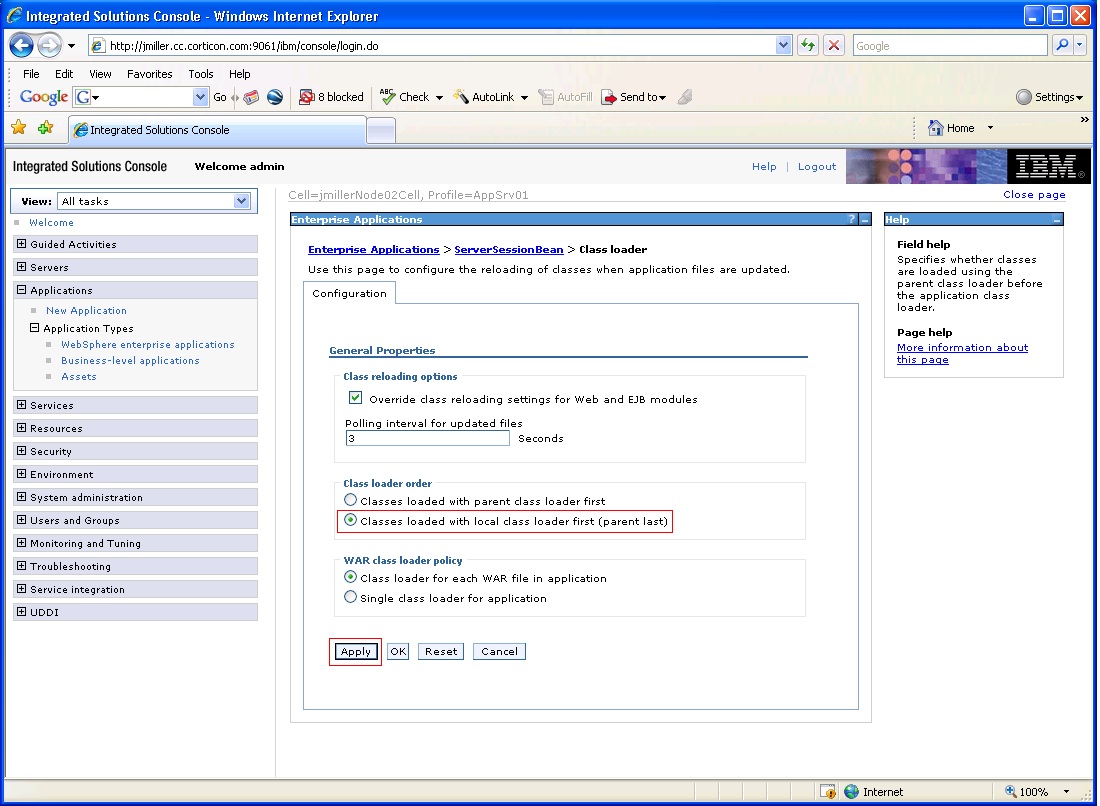The width and height of the screenshot is (1100, 806).
Task: Click the Refresh page icon
Action: pyautogui.click(x=808, y=46)
